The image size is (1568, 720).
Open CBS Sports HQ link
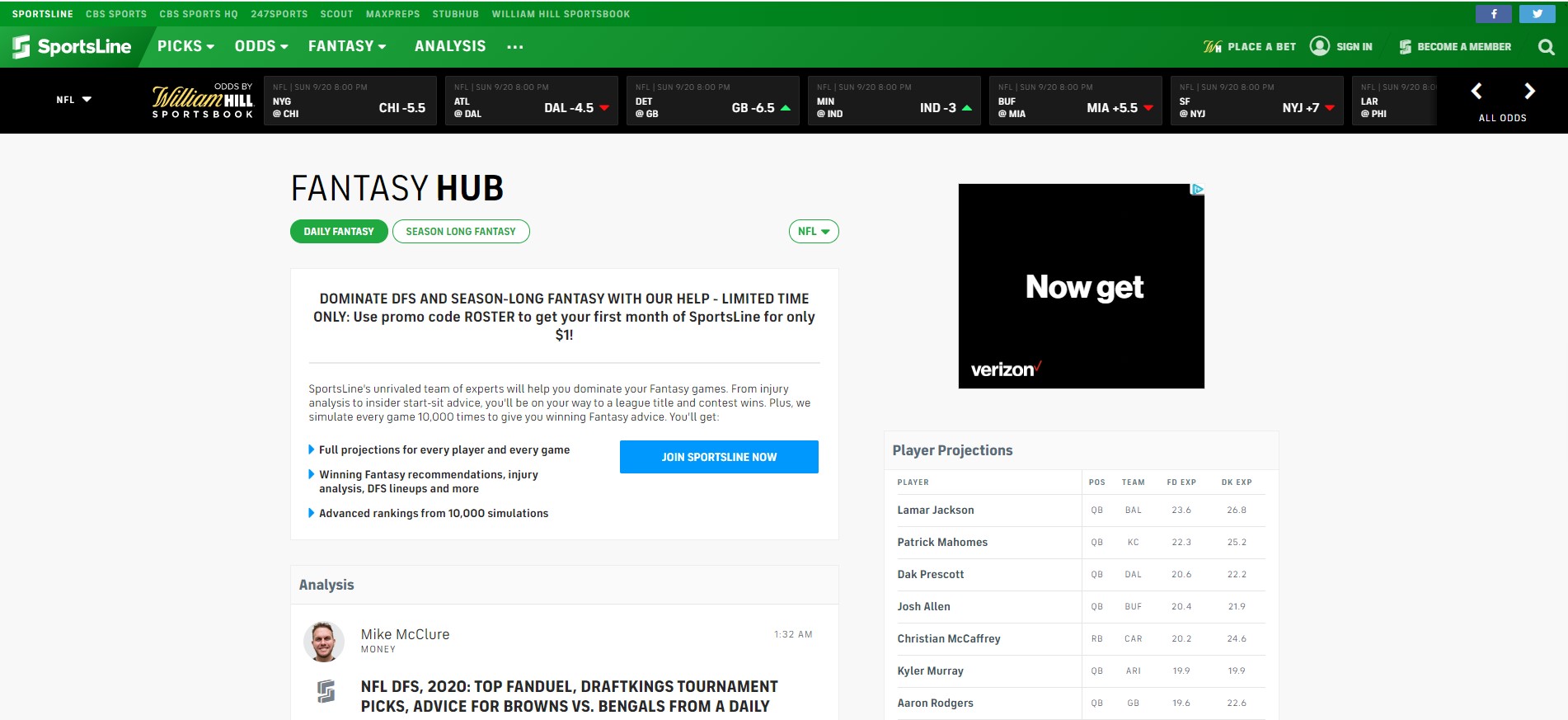coord(199,14)
